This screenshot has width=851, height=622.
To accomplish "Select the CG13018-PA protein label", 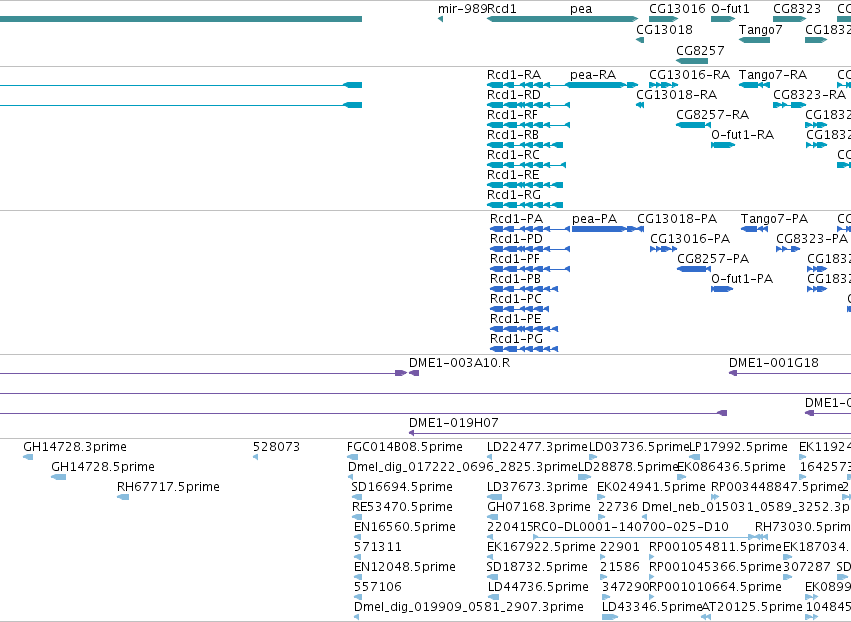I will click(x=677, y=219).
